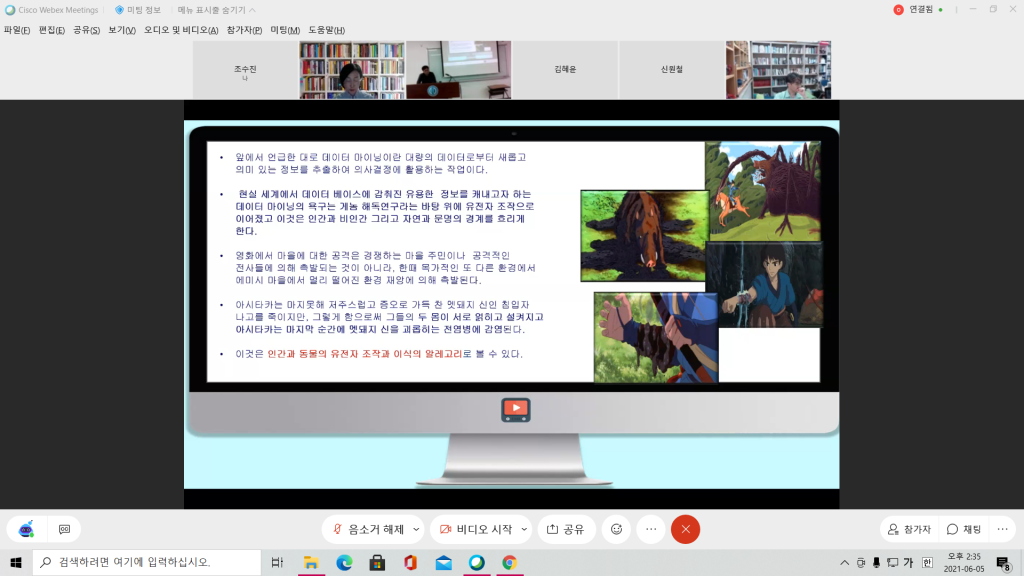This screenshot has height=576, width=1024.
Task: Open the 편집(E) menu
Action: (x=52, y=30)
